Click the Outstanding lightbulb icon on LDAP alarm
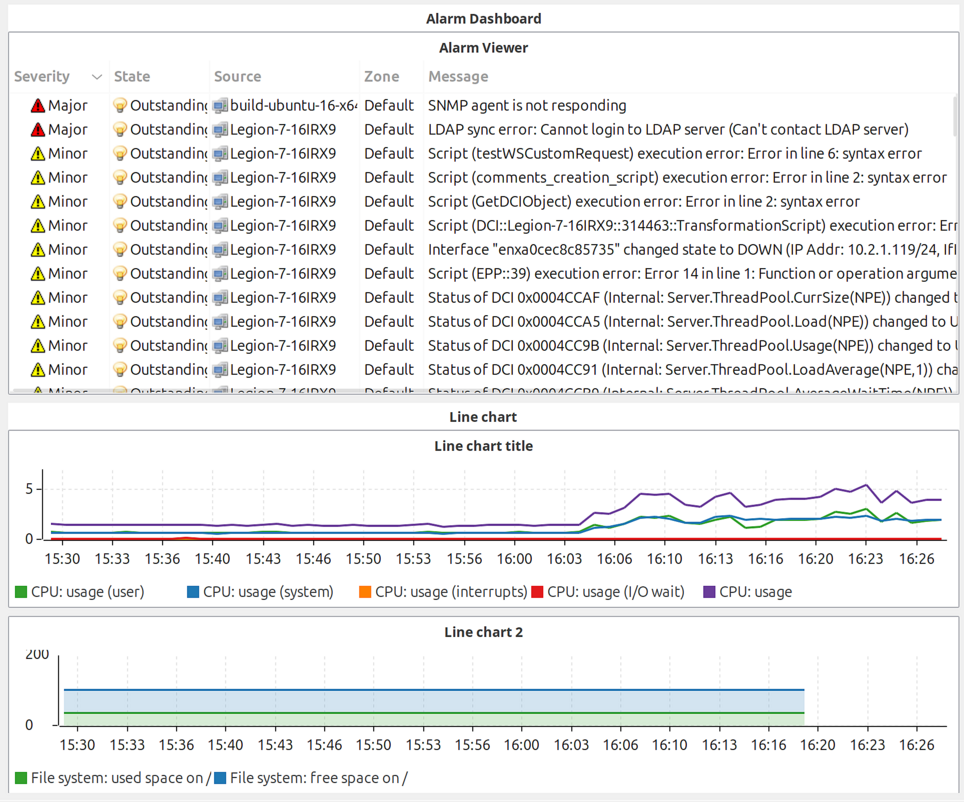 pyautogui.click(x=120, y=129)
